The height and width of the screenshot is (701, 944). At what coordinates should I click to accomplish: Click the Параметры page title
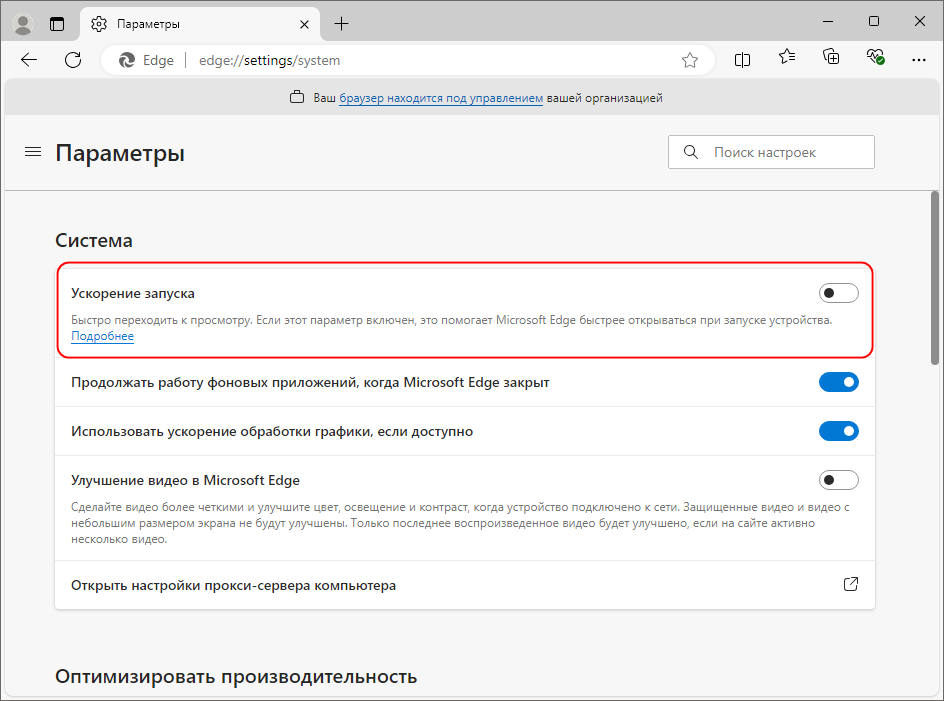click(120, 154)
